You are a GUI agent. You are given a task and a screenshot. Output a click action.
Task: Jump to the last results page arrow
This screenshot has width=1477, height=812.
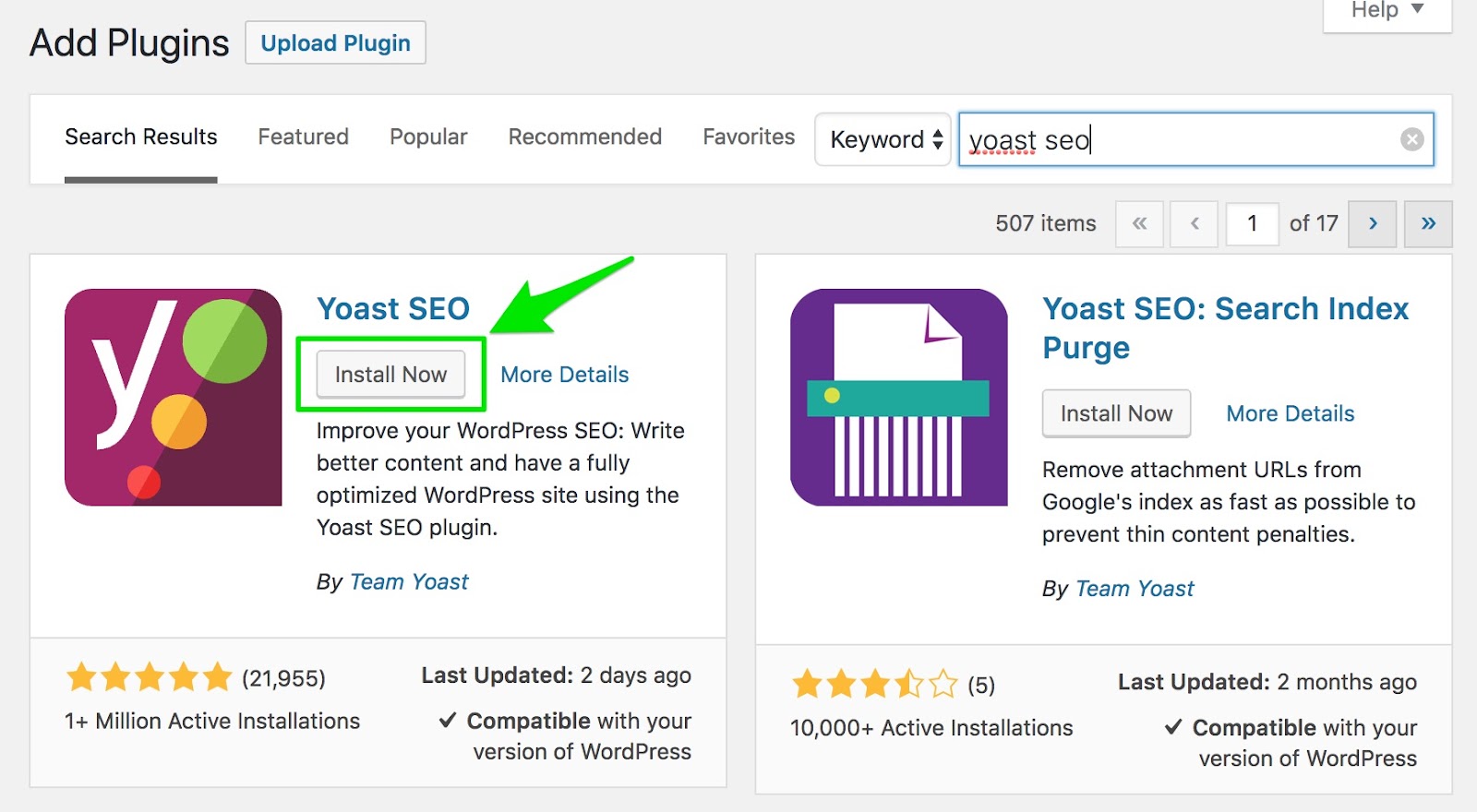click(1427, 223)
